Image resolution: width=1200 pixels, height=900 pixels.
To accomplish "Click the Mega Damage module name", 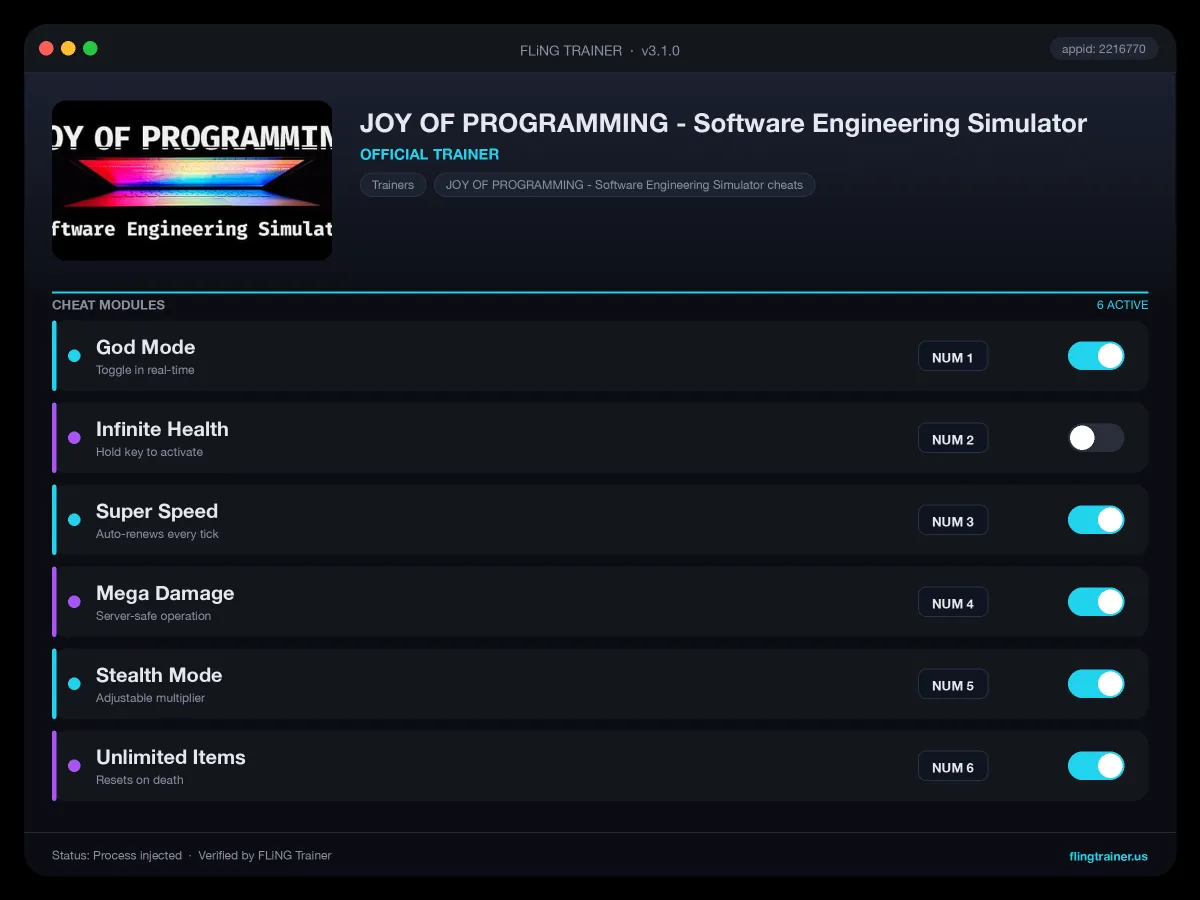I will [165, 593].
